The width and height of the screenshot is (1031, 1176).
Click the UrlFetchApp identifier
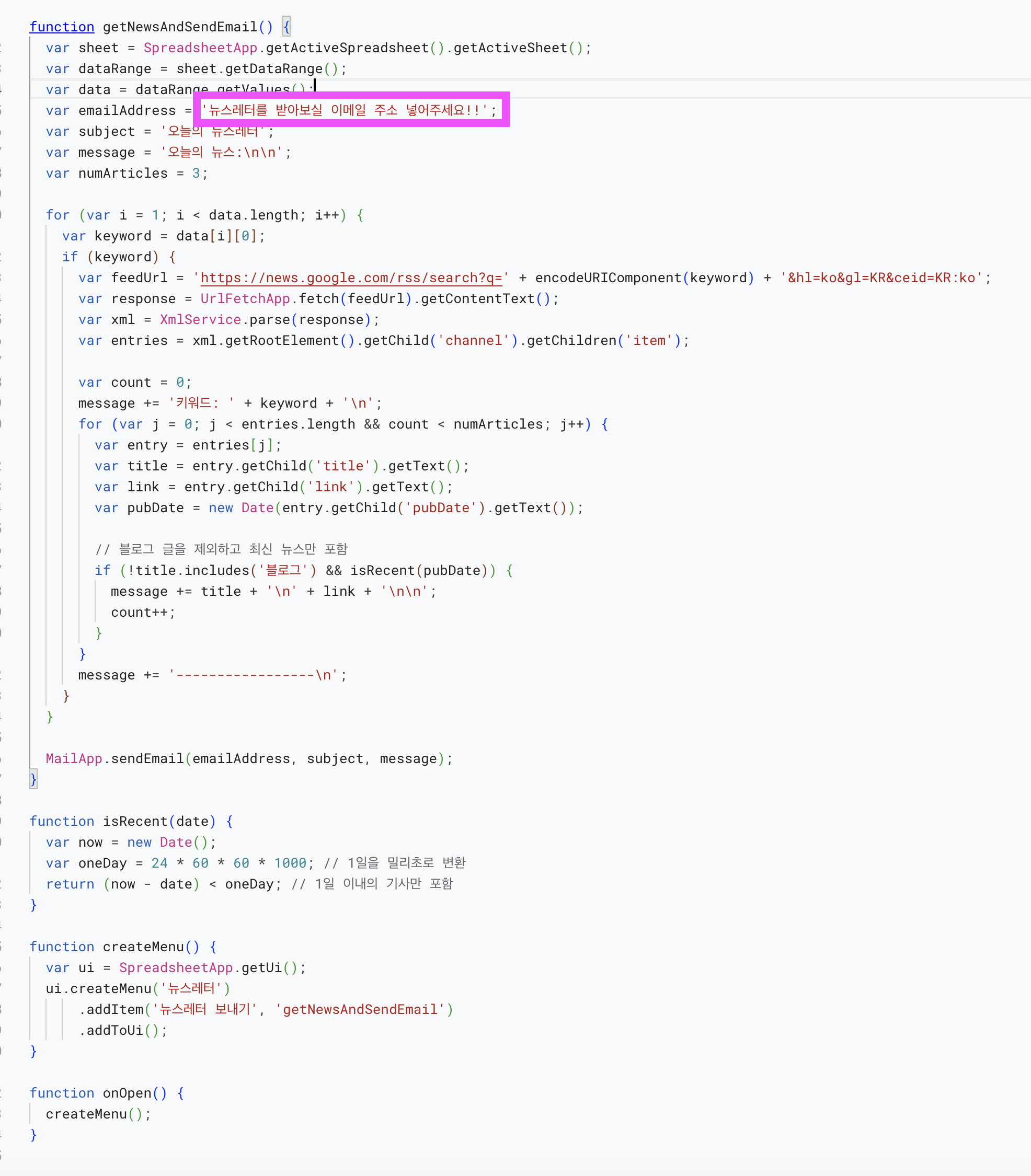click(x=245, y=298)
